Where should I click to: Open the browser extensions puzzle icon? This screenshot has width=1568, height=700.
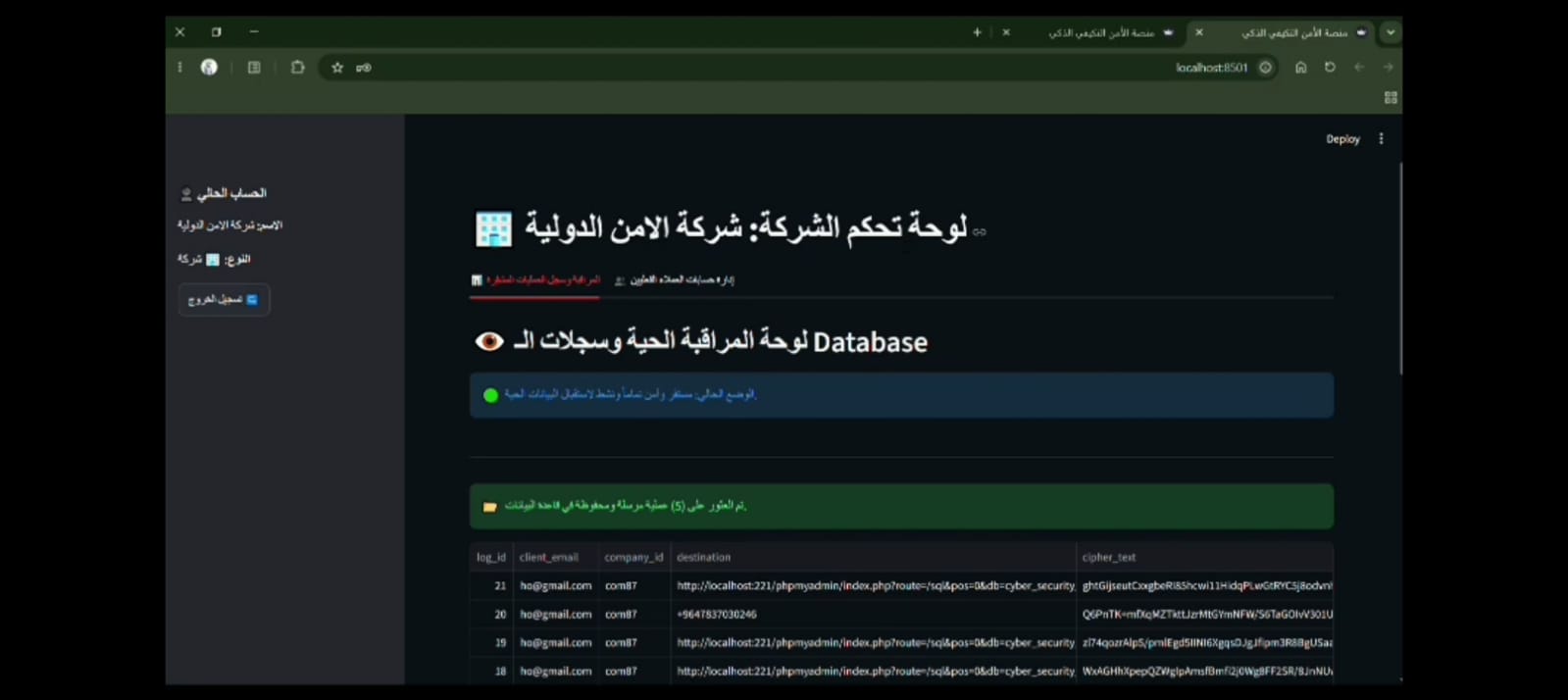(297, 68)
